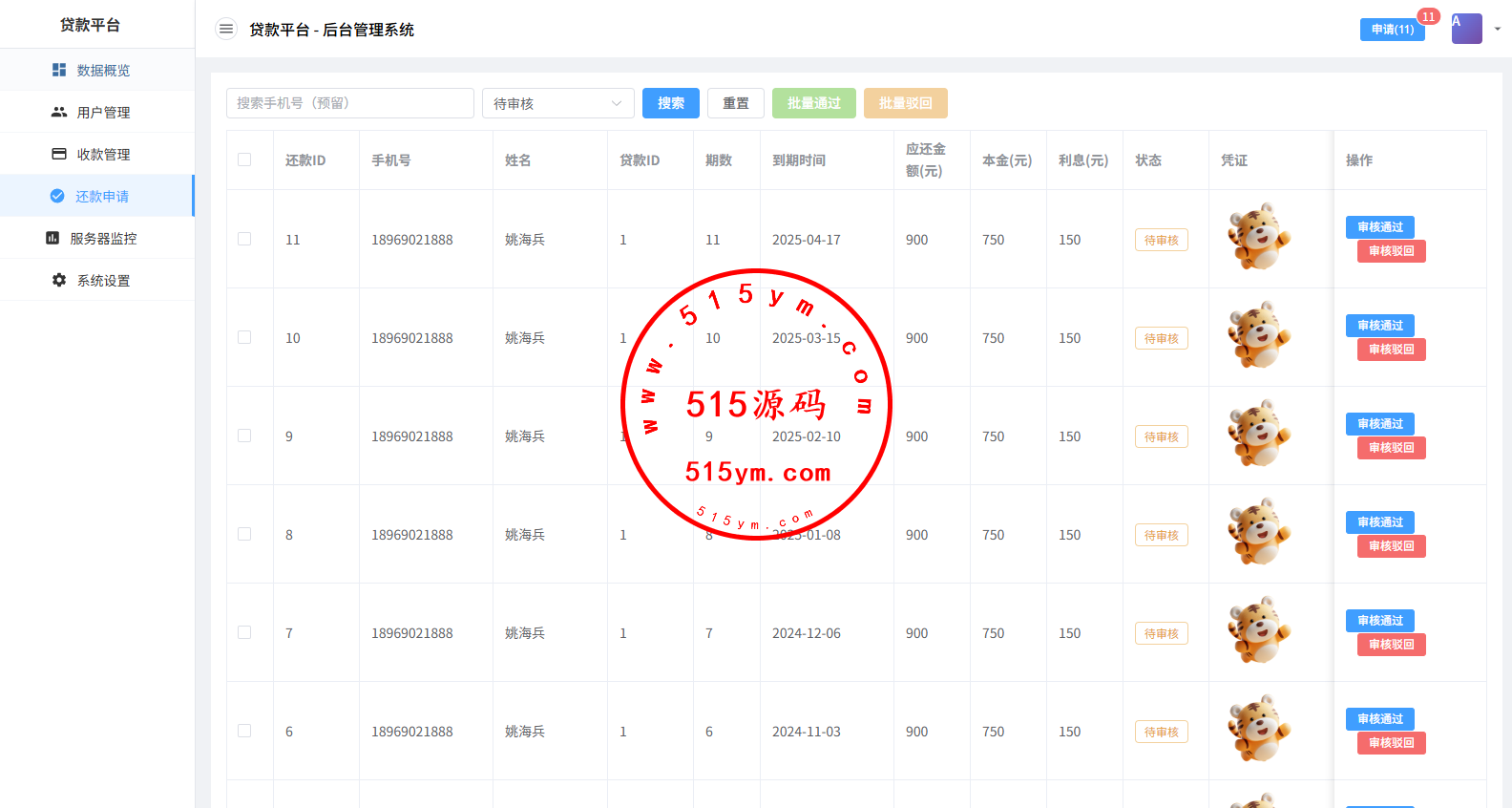
Task: Expand the 待审核 status dropdown
Action: (557, 103)
